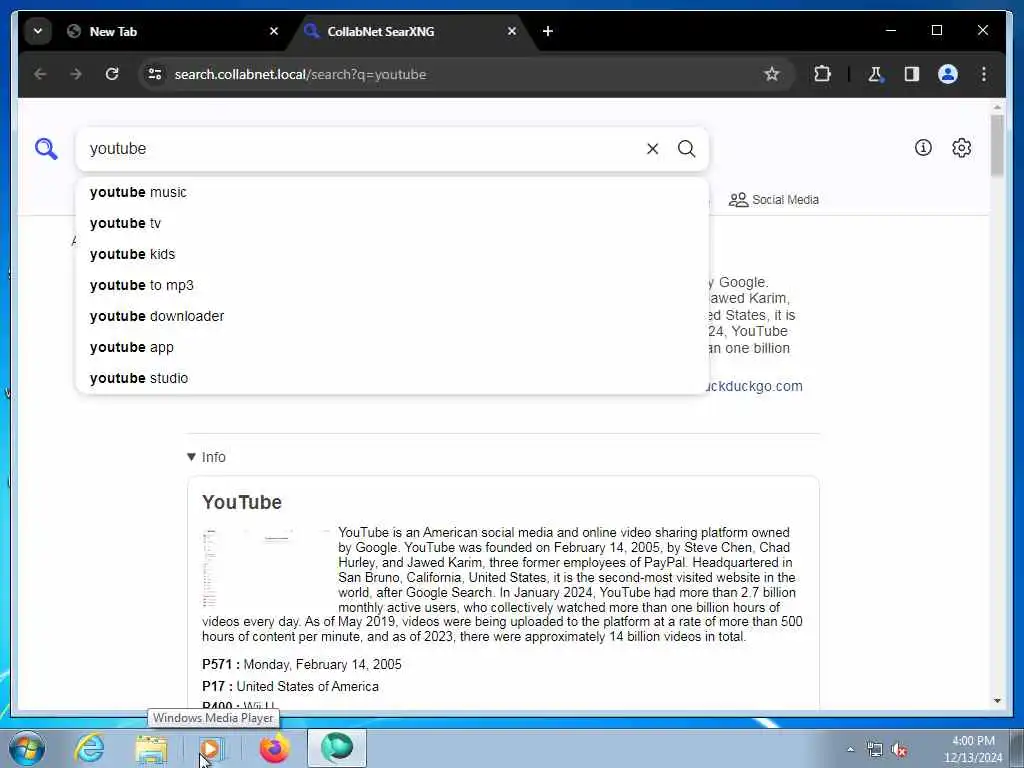Clear the search query with X
Screen dimensions: 1024x768
[652, 149]
